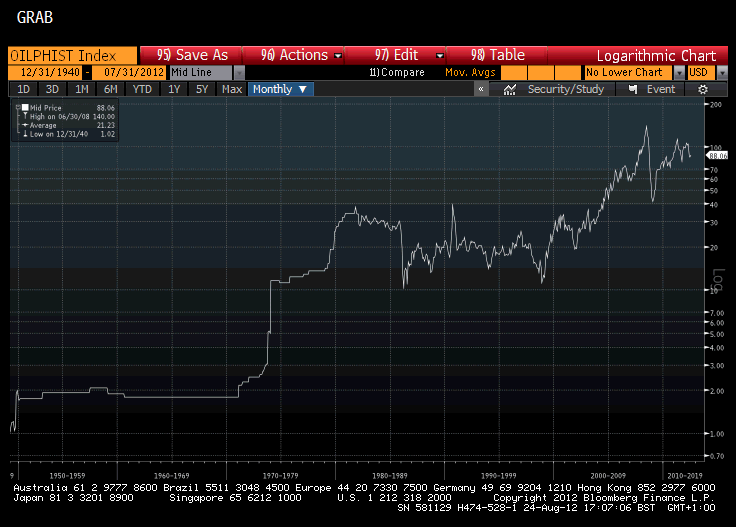
Task: Click the 2.00 y-axis label
Action: tap(717, 391)
